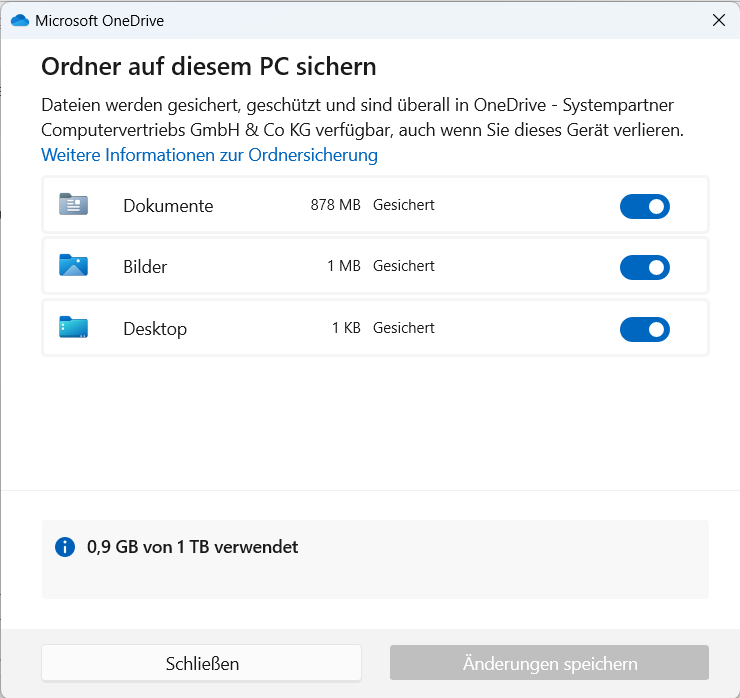Click the Bilder folder icon

point(73,266)
